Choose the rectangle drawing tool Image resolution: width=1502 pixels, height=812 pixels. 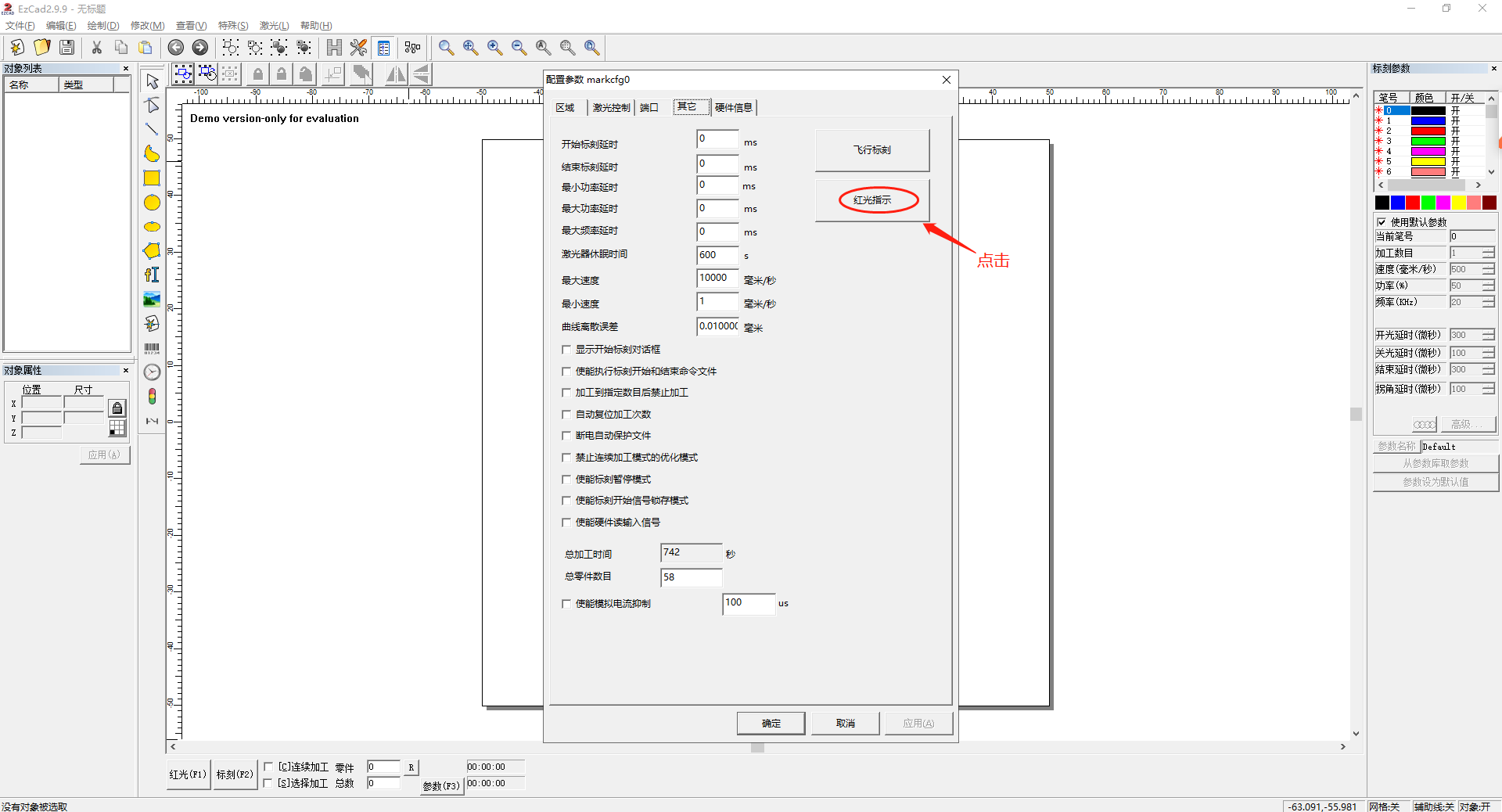(152, 178)
